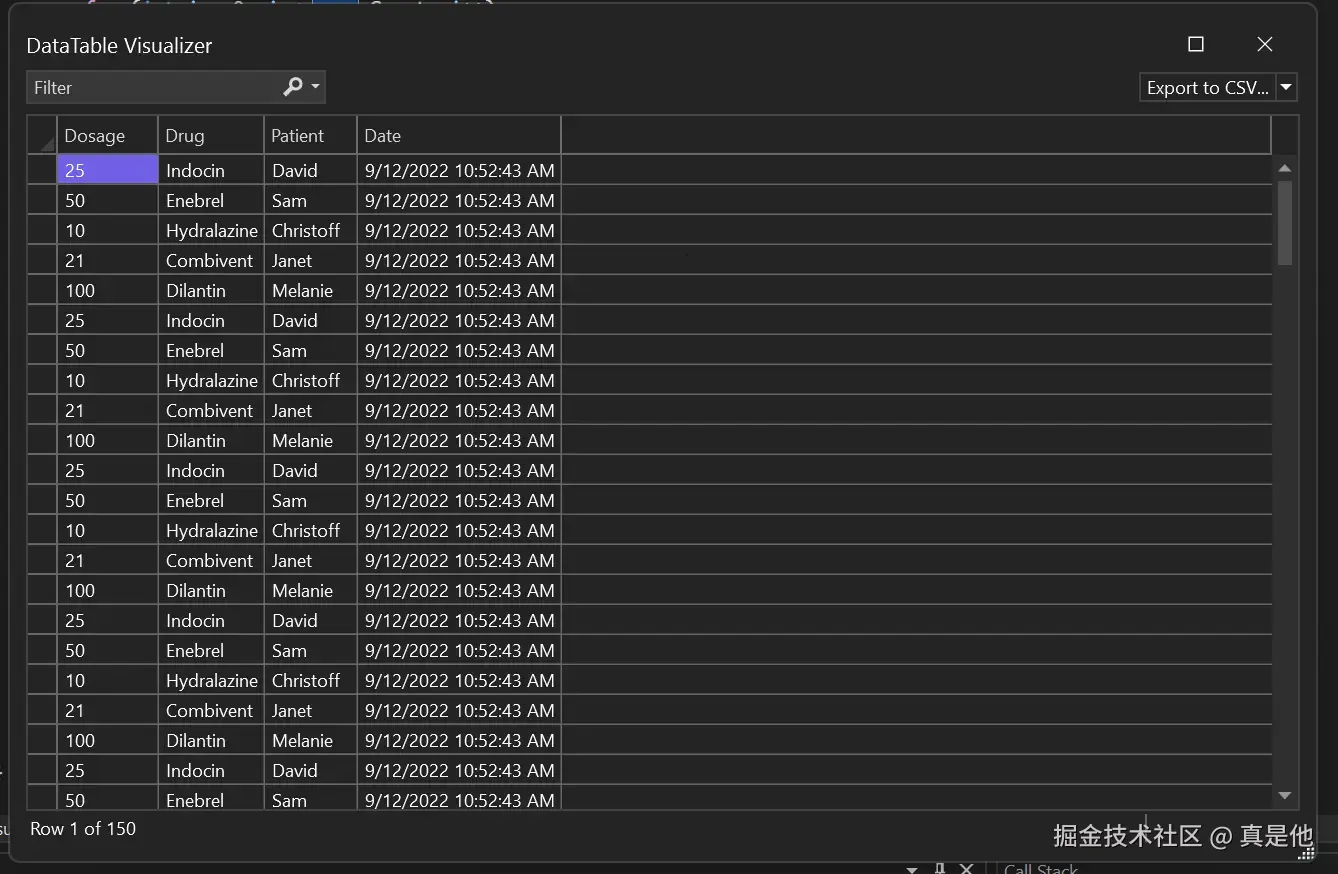Screen dimensions: 1338x874
Task: Click the vertical scrollbar thumb
Action: click(x=1285, y=222)
